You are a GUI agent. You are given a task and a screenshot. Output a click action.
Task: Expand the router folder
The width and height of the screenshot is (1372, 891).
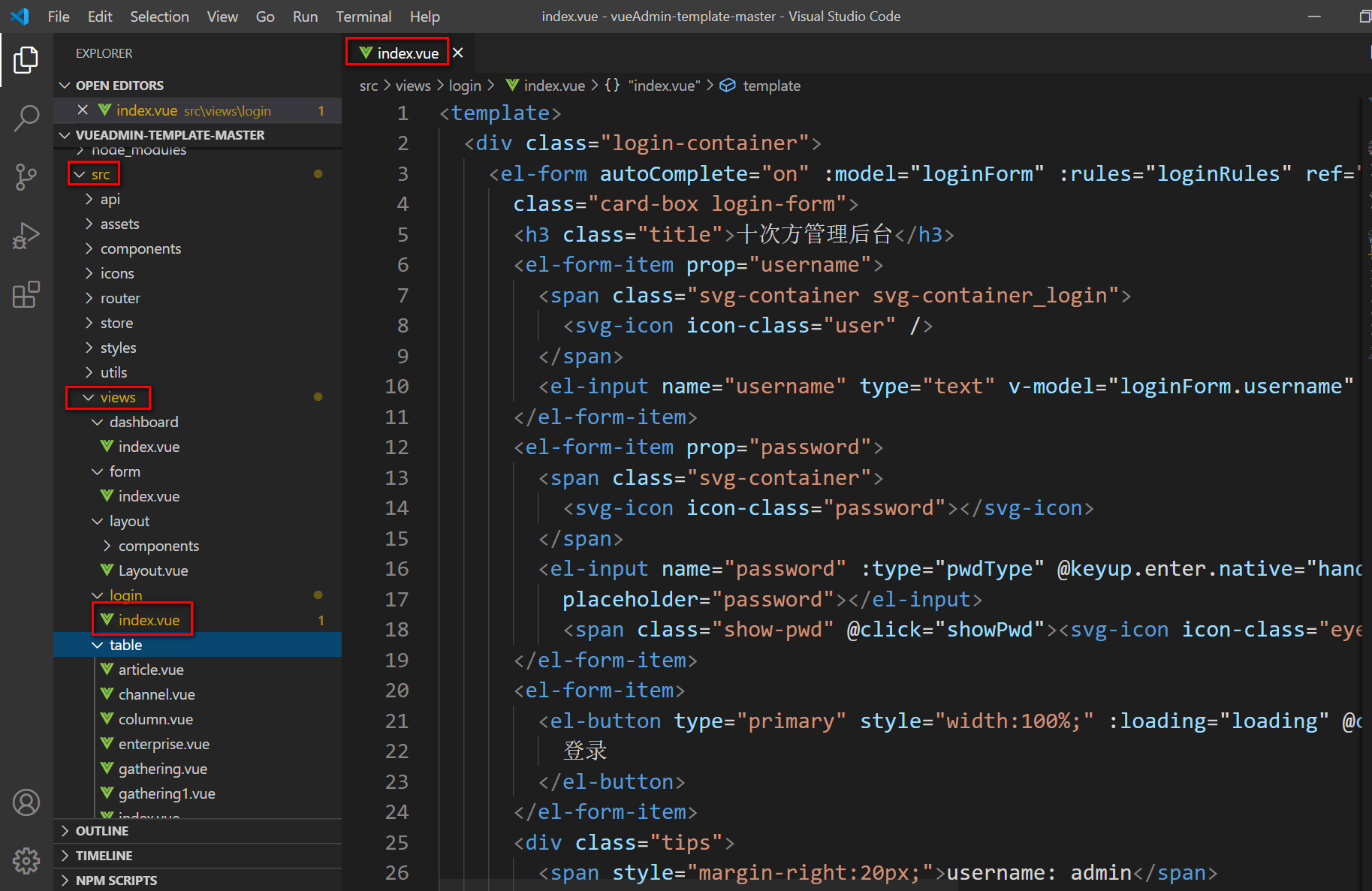pyautogui.click(x=120, y=298)
